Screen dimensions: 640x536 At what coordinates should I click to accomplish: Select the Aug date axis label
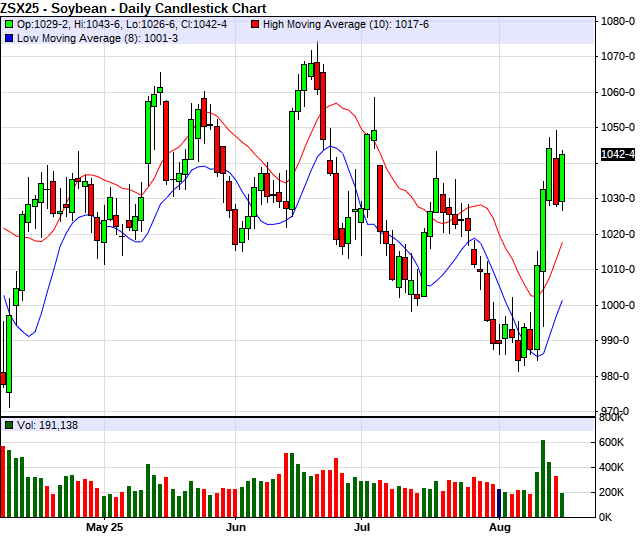(499, 526)
